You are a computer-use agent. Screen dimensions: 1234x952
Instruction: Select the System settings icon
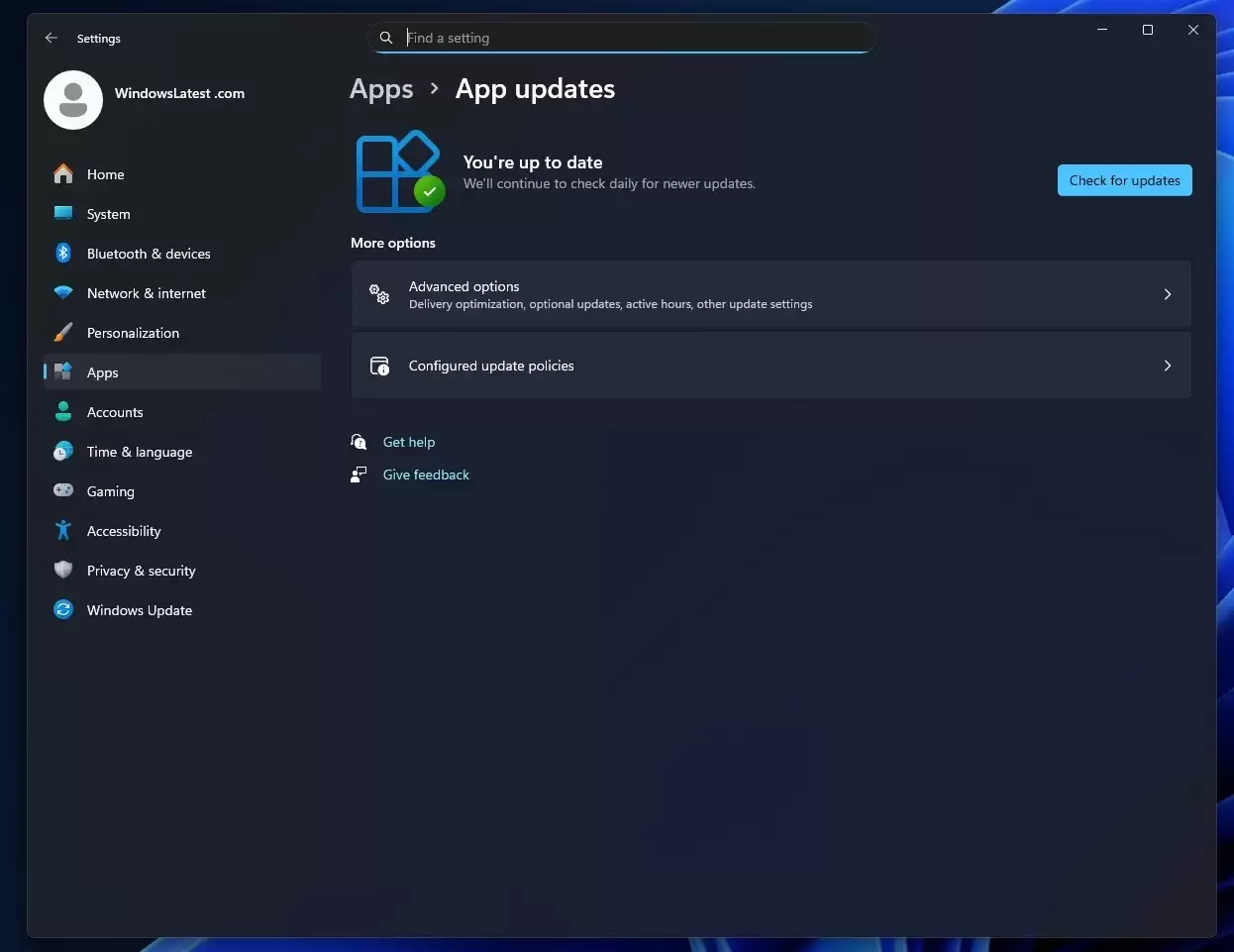[x=62, y=214]
